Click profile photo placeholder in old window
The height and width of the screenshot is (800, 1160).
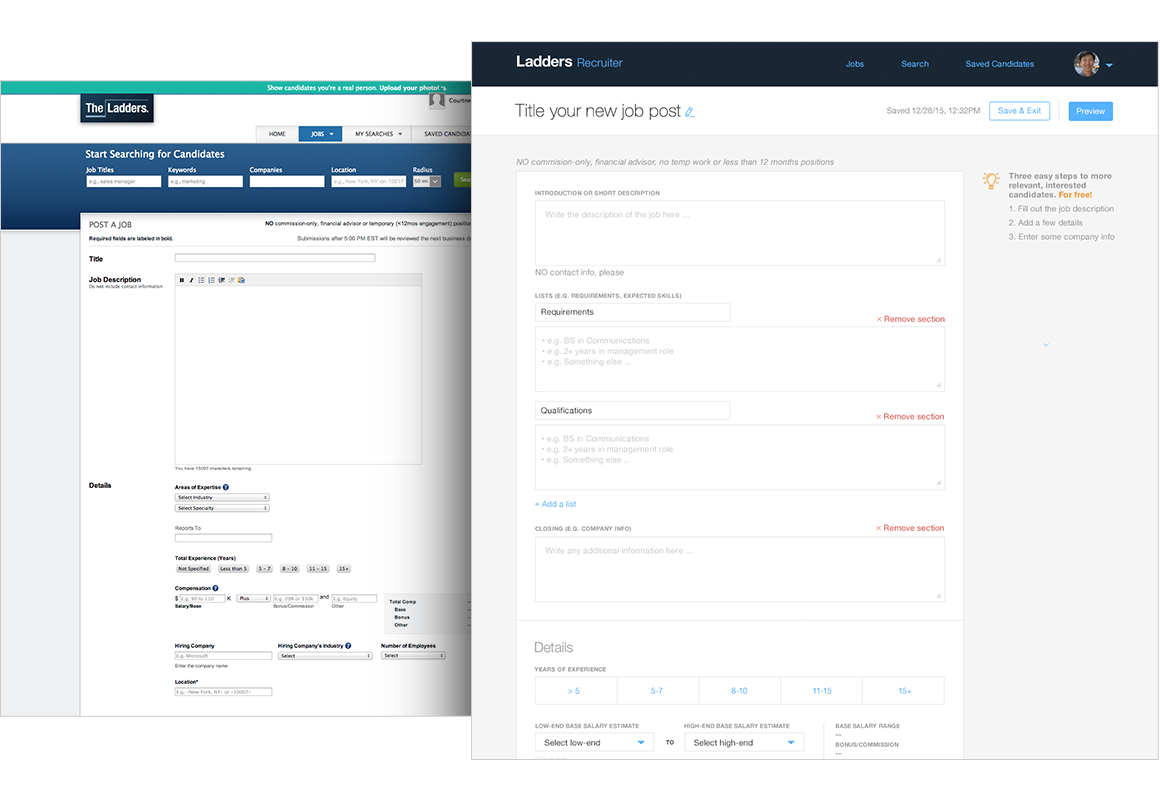pyautogui.click(x=437, y=101)
